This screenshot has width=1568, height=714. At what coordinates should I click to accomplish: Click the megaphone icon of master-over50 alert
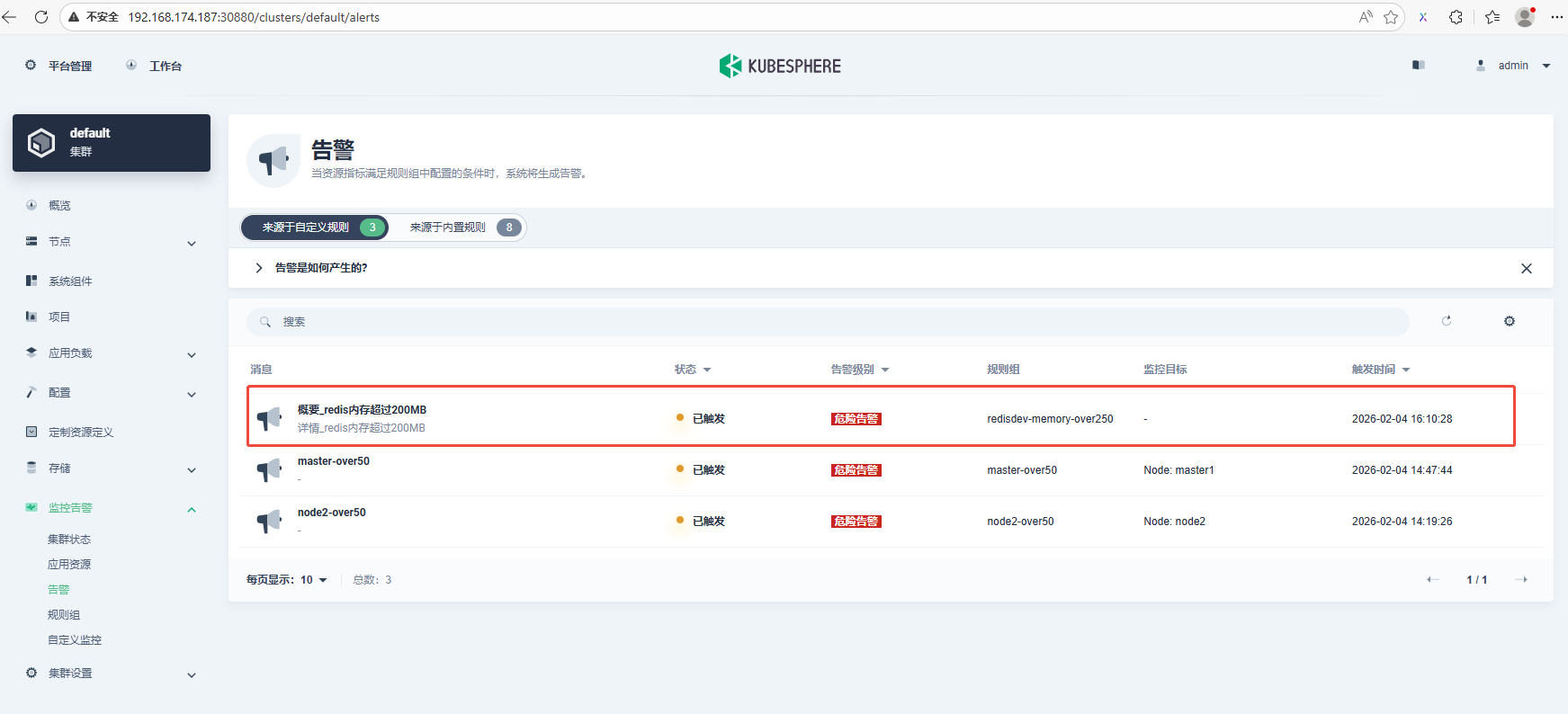[269, 470]
